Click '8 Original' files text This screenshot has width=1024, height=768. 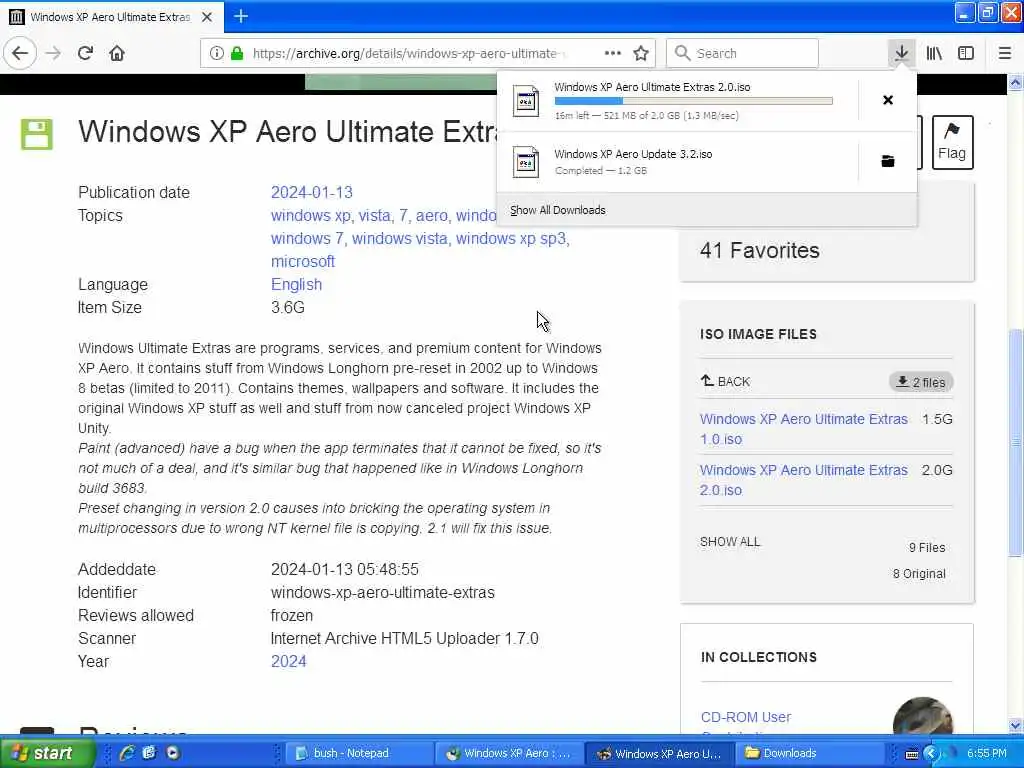point(919,574)
